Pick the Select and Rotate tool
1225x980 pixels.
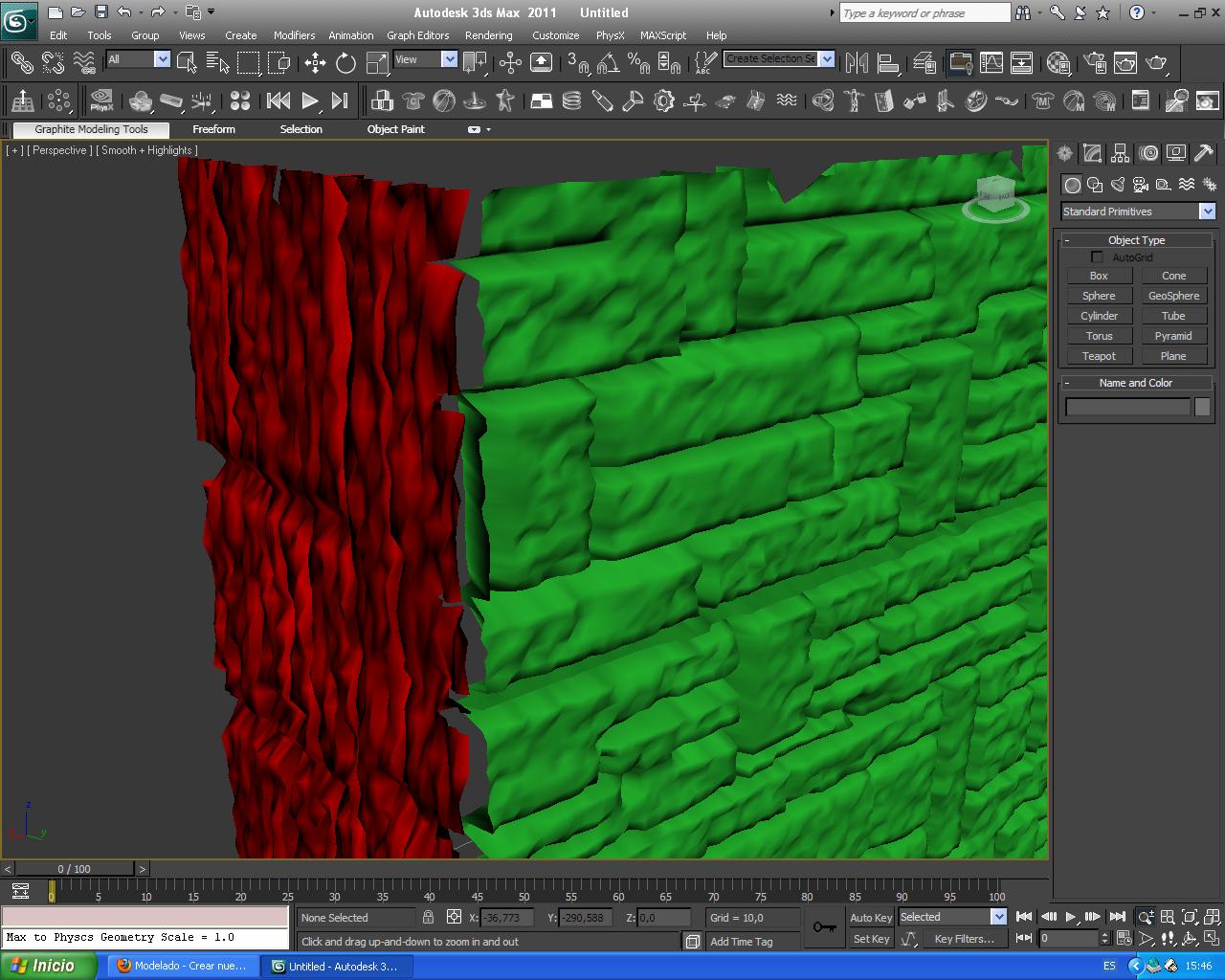pos(345,63)
